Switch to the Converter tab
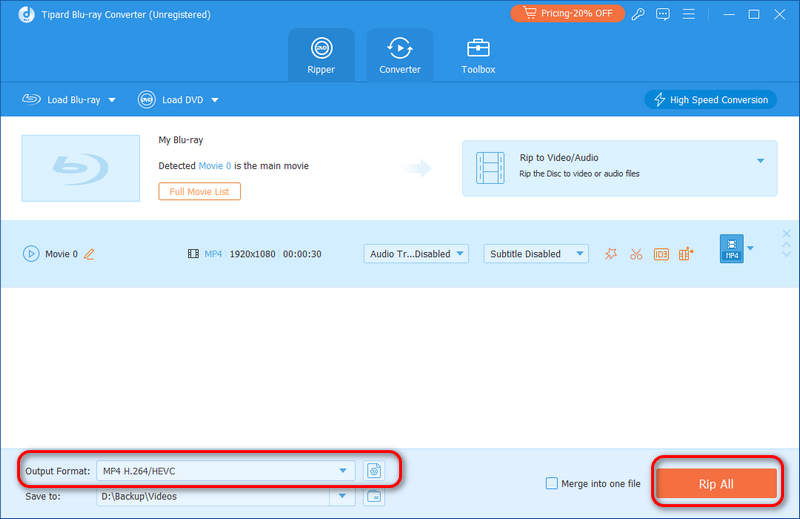This screenshot has height=519, width=800. (399, 55)
